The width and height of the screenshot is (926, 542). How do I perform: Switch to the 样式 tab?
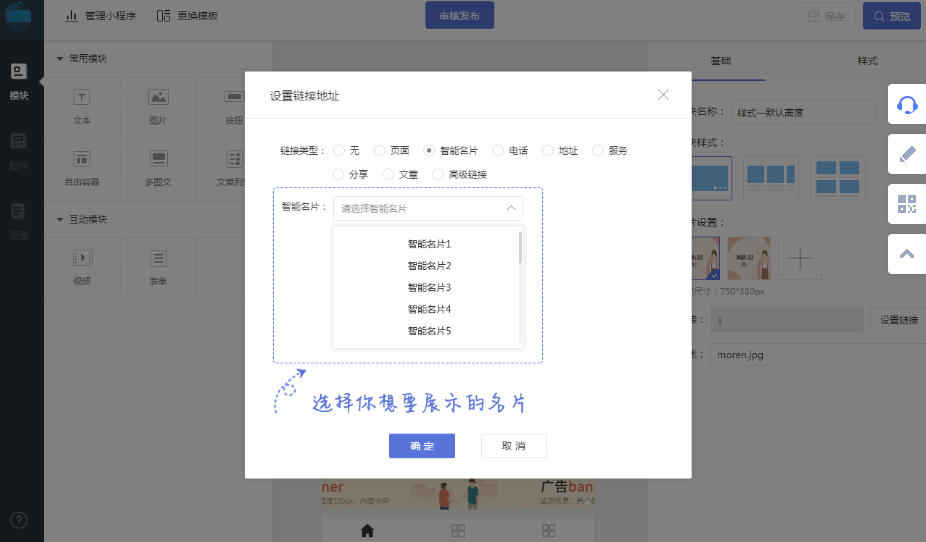[x=867, y=61]
